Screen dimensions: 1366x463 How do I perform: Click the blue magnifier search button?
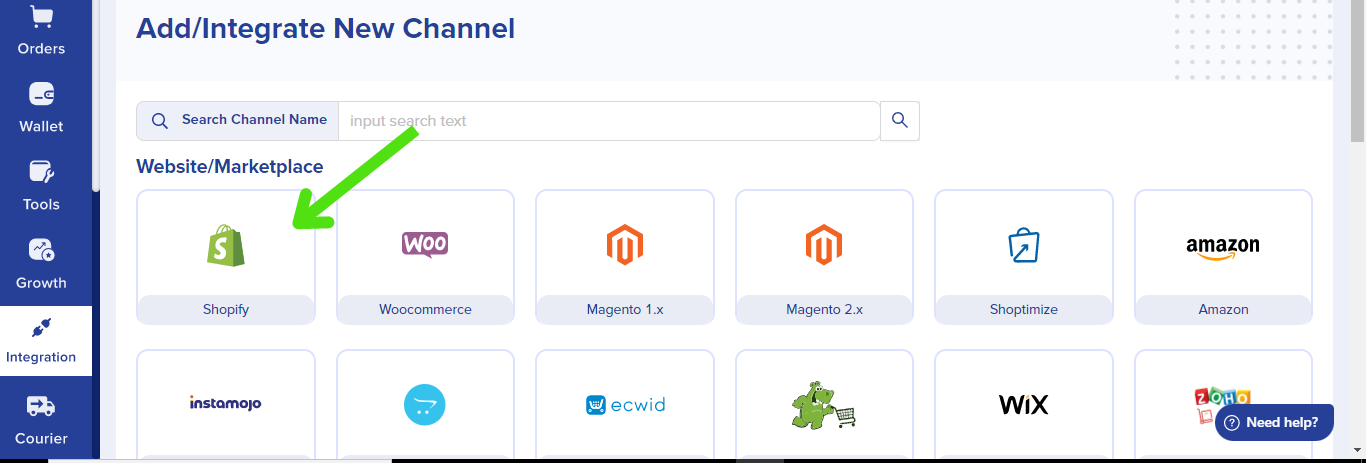[900, 120]
